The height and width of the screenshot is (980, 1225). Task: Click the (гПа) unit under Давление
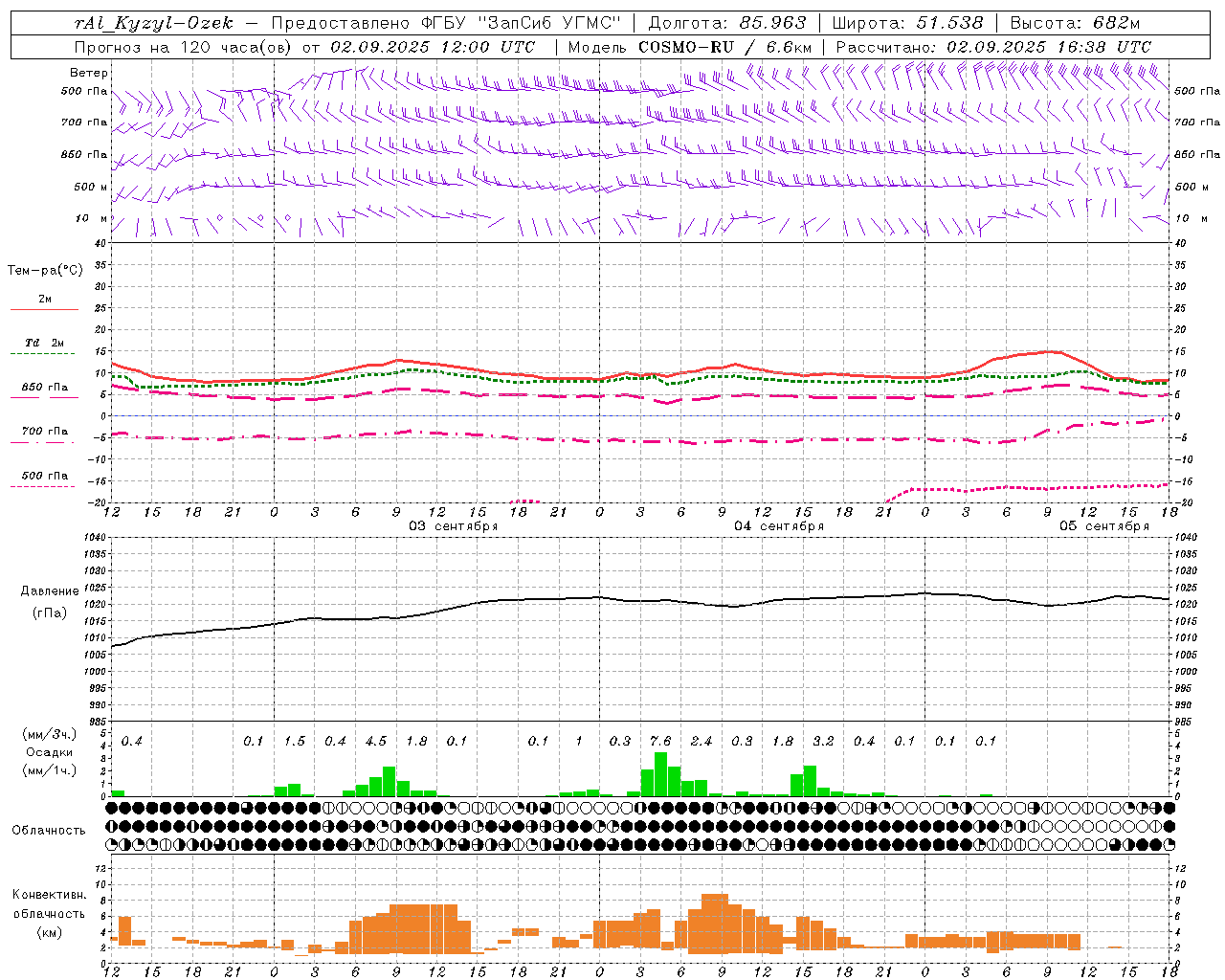pyautogui.click(x=50, y=613)
